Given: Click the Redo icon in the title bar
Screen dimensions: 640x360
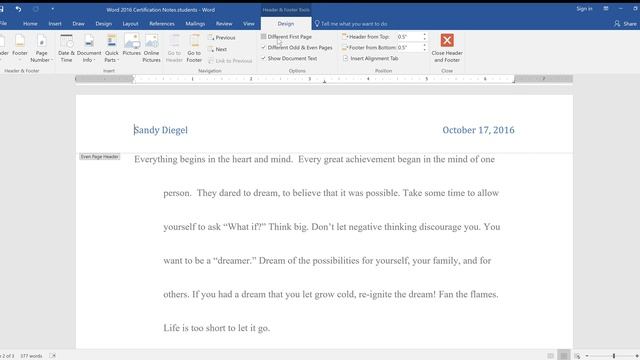Looking at the screenshot, I should [36, 9].
